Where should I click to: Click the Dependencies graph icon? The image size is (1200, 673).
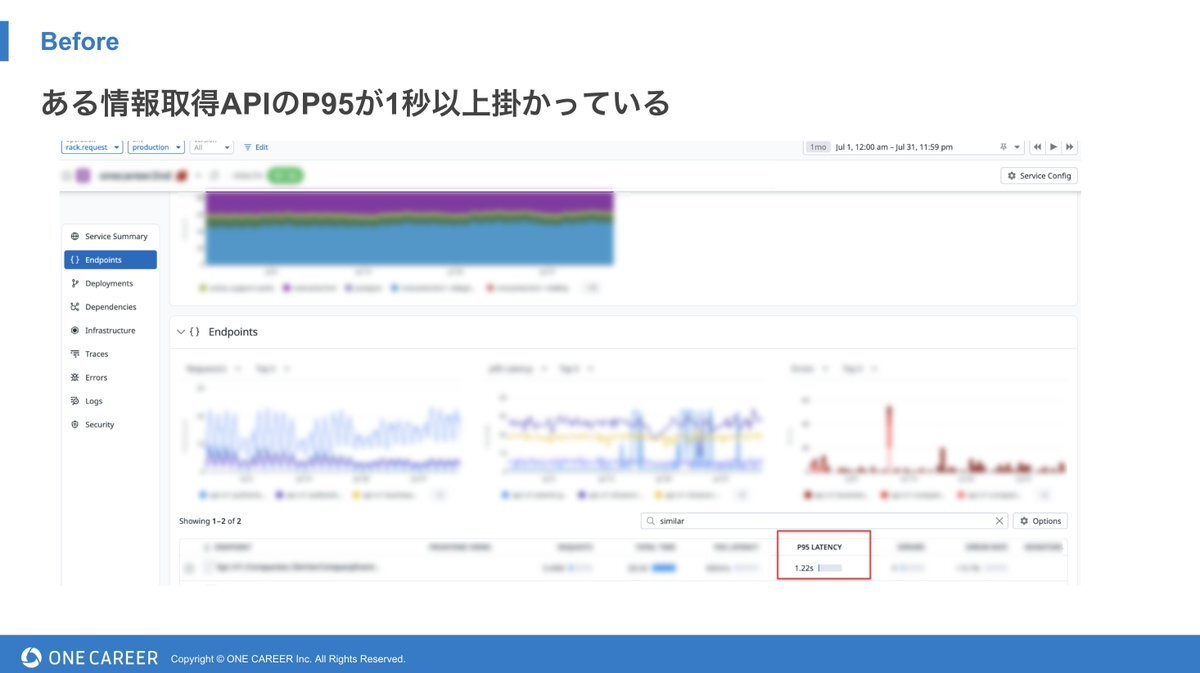(75, 307)
